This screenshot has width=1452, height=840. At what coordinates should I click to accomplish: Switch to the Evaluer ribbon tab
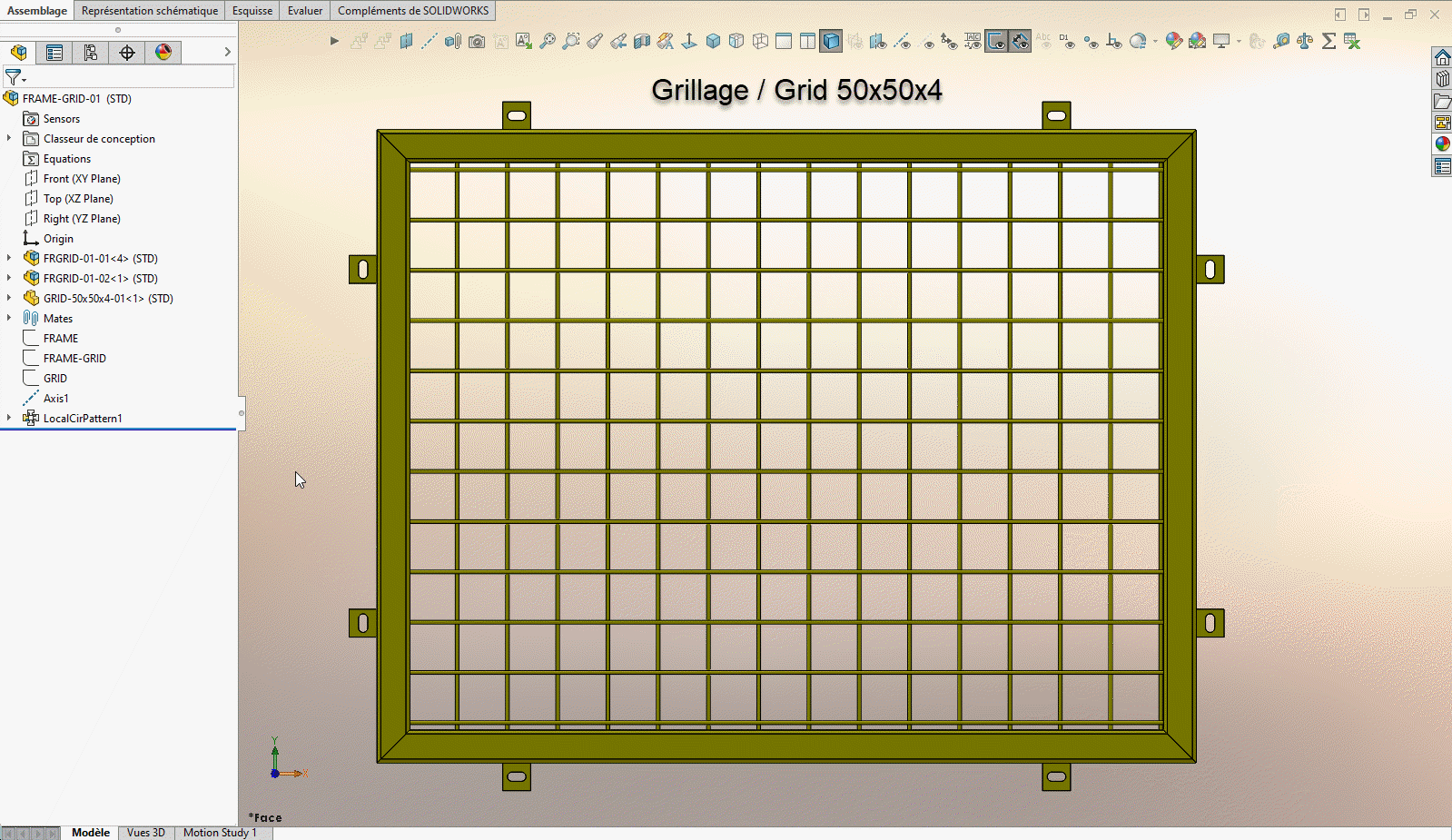(305, 11)
